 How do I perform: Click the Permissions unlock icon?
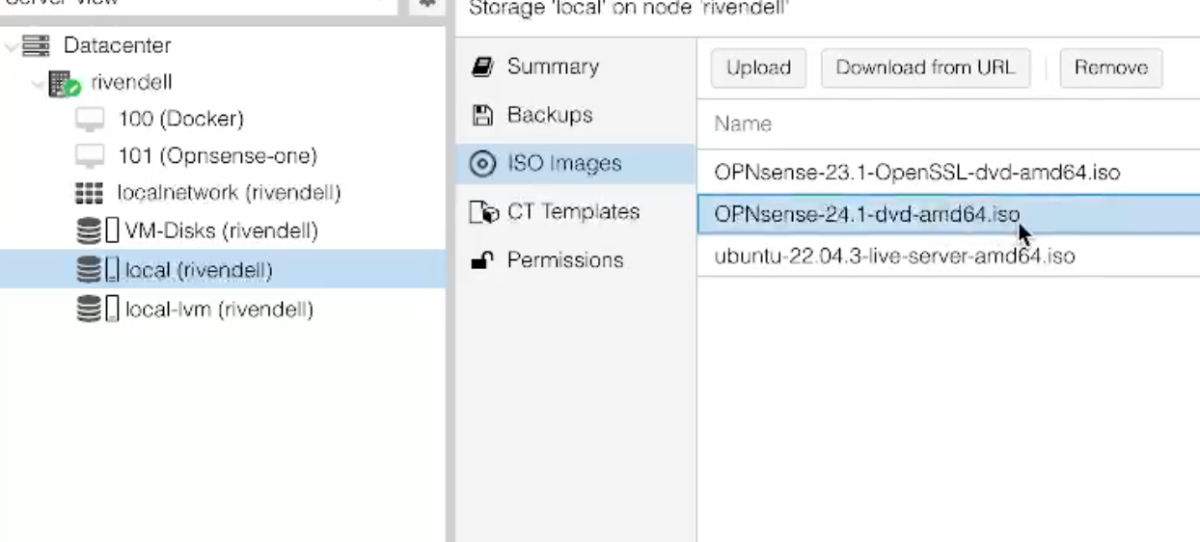click(483, 261)
